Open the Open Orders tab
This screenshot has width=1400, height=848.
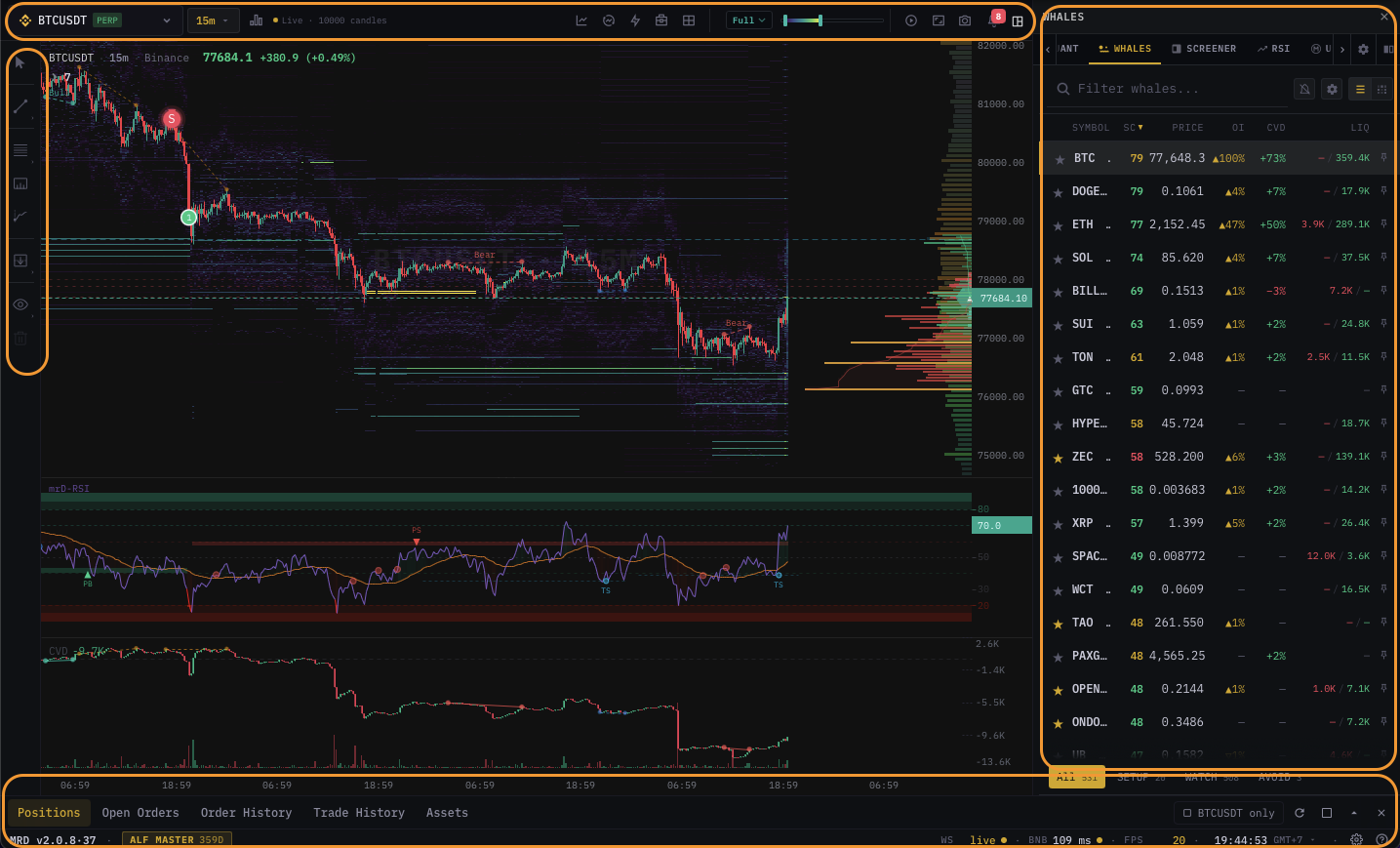coord(140,813)
